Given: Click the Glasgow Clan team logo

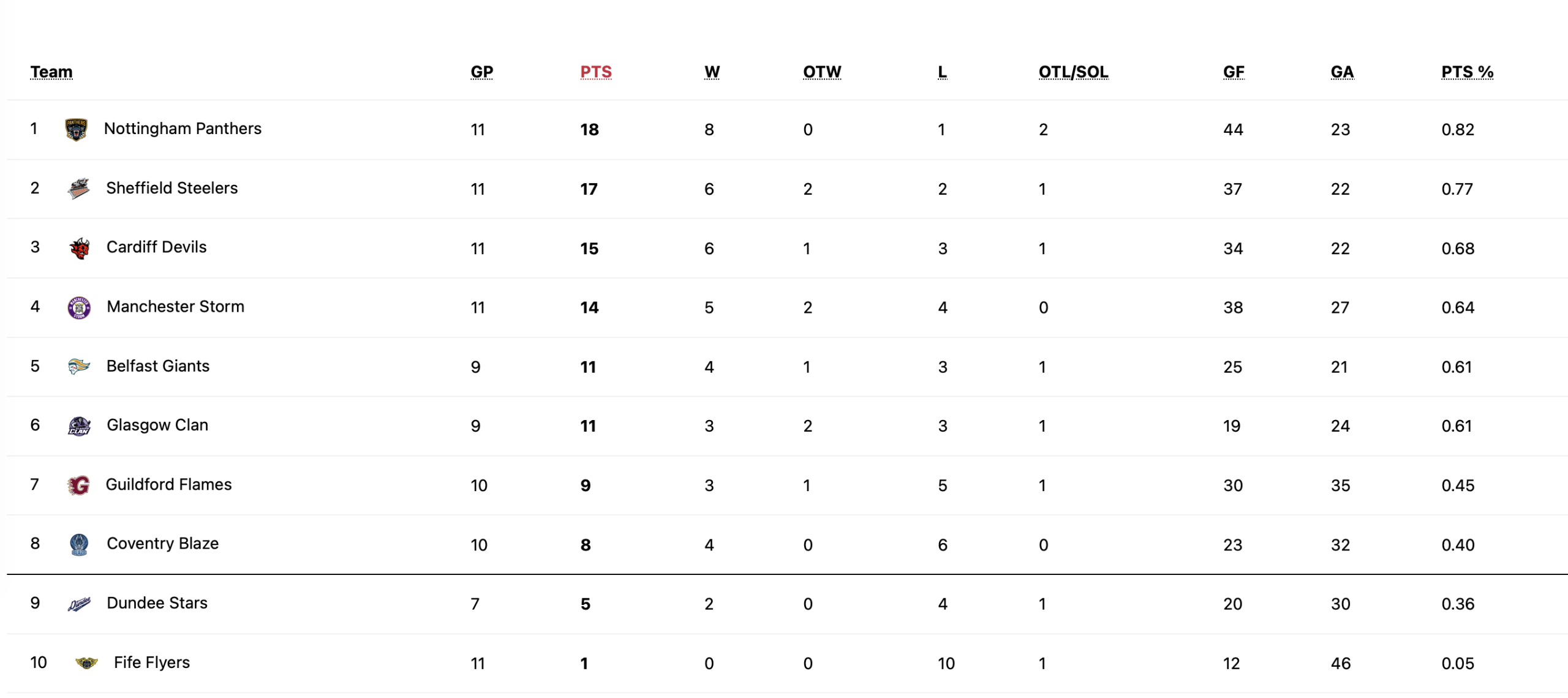Looking at the screenshot, I should (x=79, y=426).
